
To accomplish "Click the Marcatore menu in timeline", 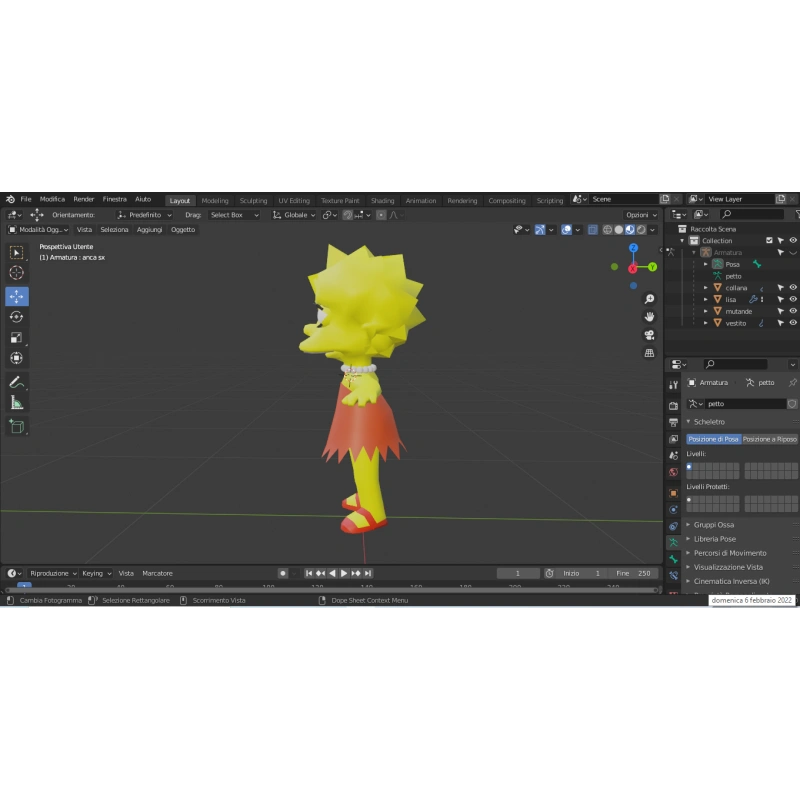I will pyautogui.click(x=157, y=573).
